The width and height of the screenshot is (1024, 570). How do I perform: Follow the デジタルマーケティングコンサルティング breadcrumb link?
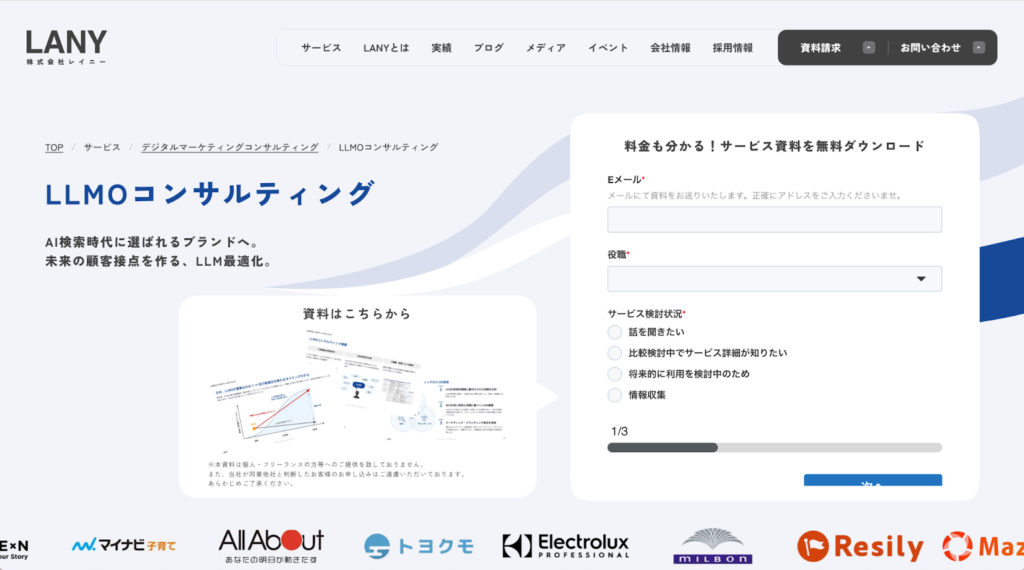click(x=229, y=147)
